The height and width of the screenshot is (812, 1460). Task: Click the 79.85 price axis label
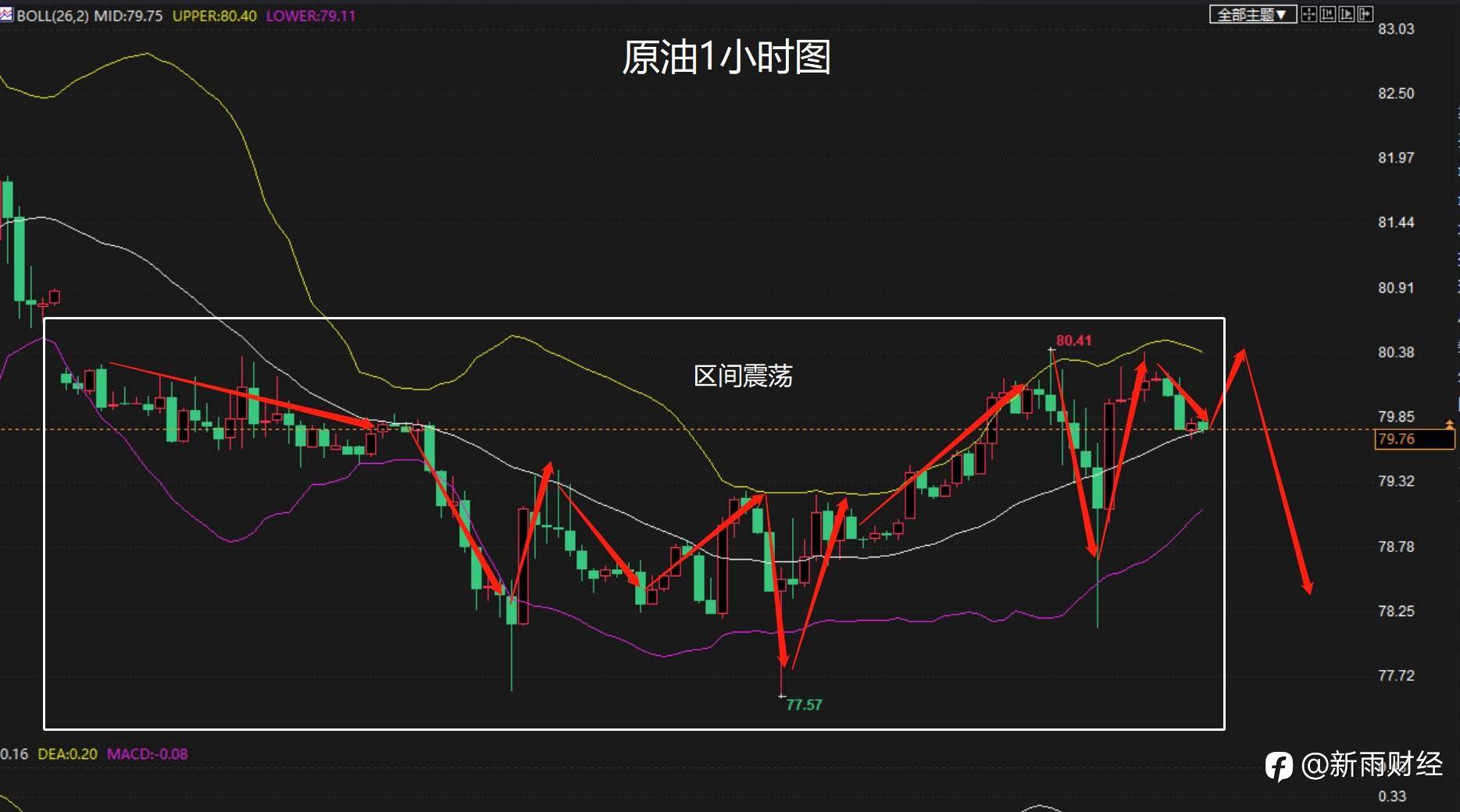pos(1396,416)
